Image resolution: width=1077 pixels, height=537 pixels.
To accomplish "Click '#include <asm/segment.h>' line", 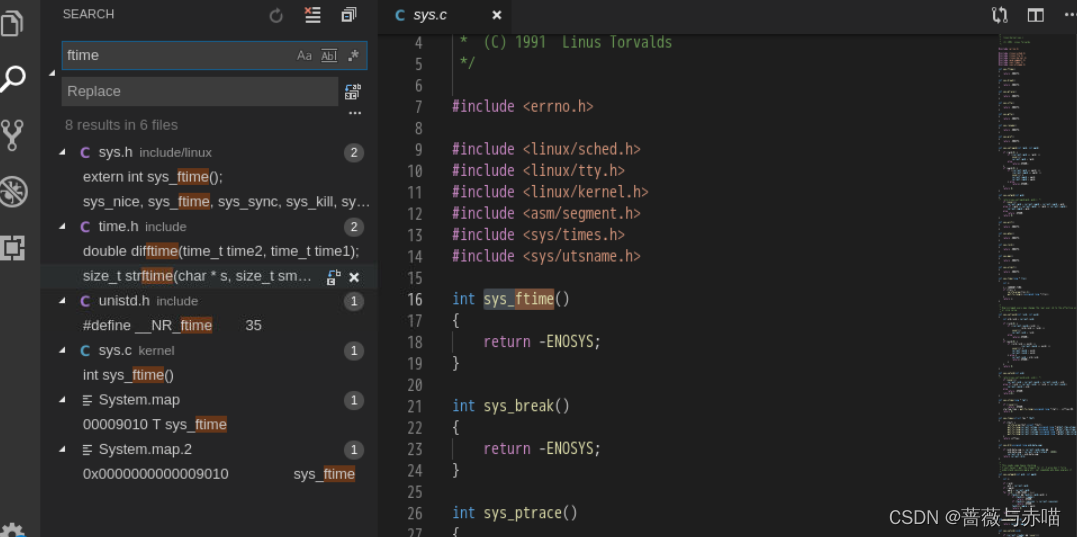I will (x=547, y=214).
